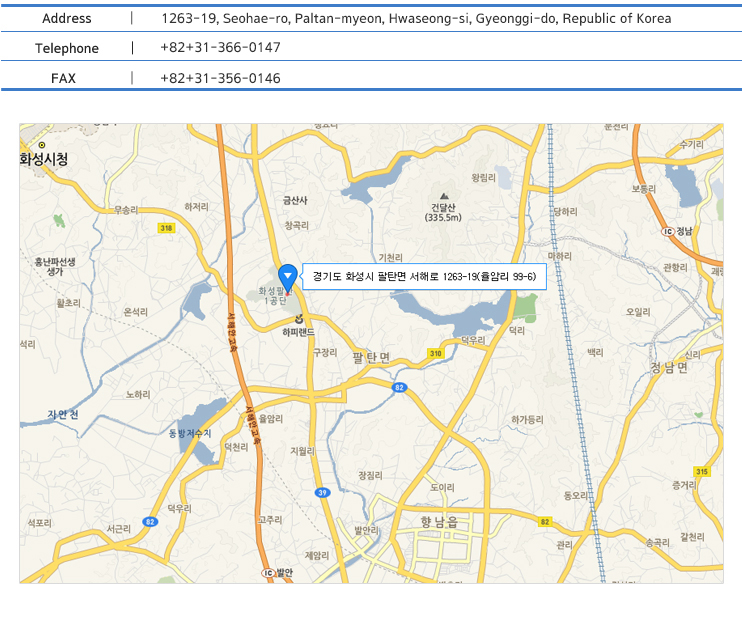Viewport: 742px width, 619px height.
Task: Click the 석포리 village label
Action: click(x=40, y=523)
